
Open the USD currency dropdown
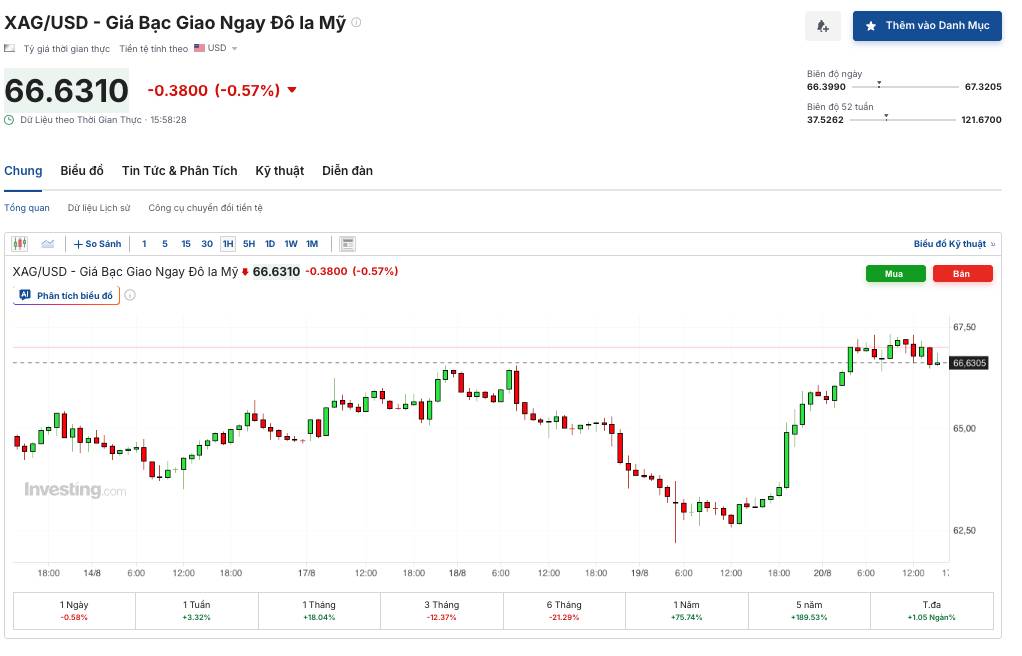click(x=216, y=48)
